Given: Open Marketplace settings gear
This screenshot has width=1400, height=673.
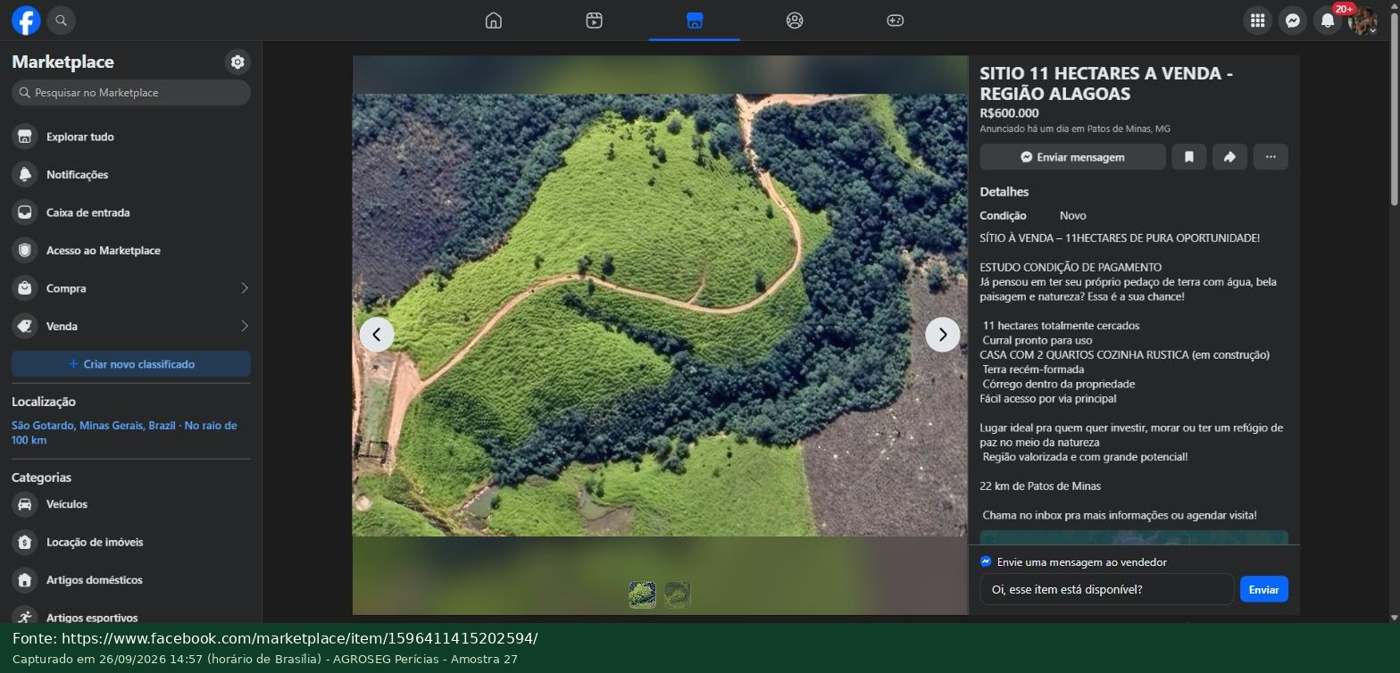Looking at the screenshot, I should coord(237,62).
